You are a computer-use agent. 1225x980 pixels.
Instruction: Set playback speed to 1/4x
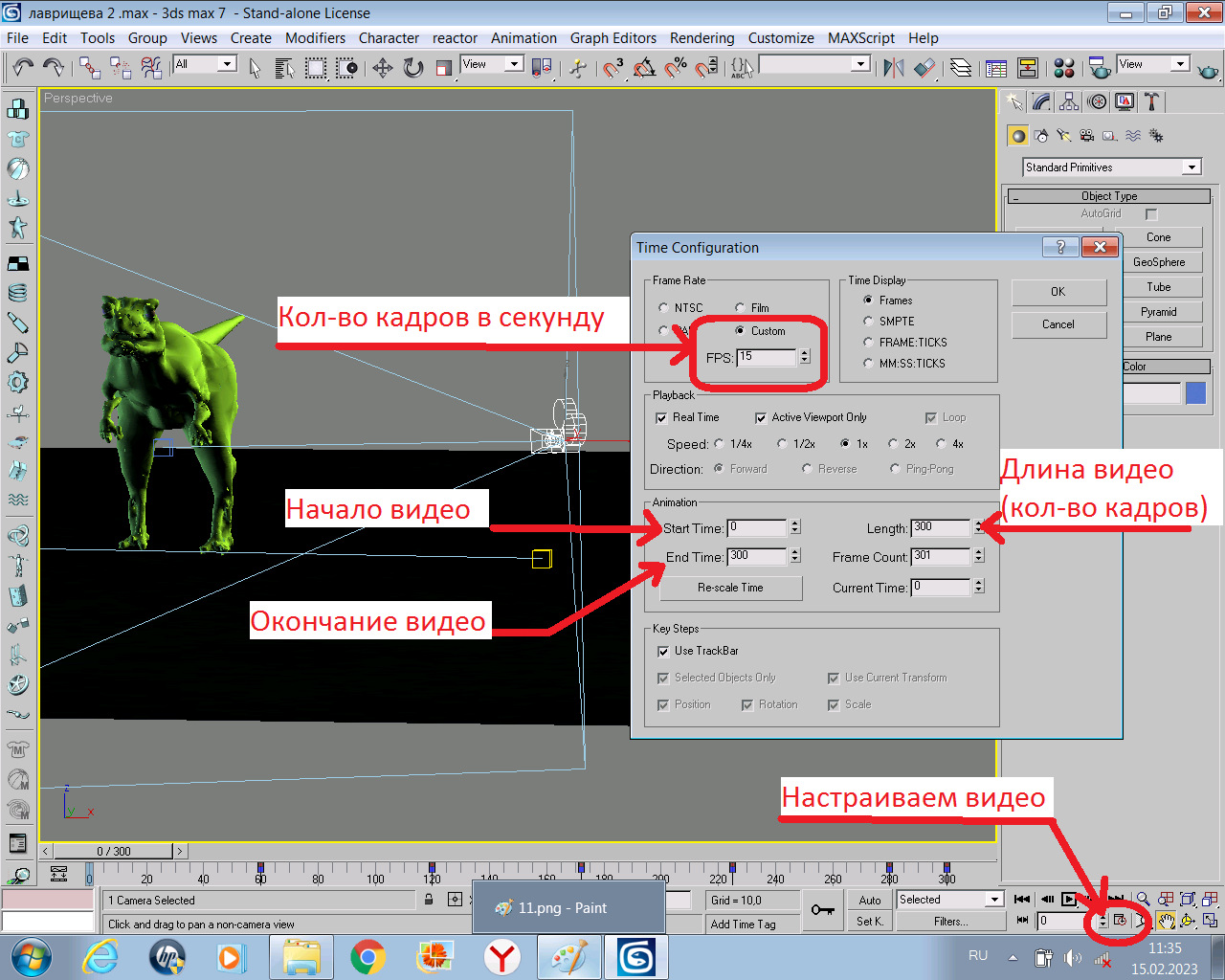point(719,444)
